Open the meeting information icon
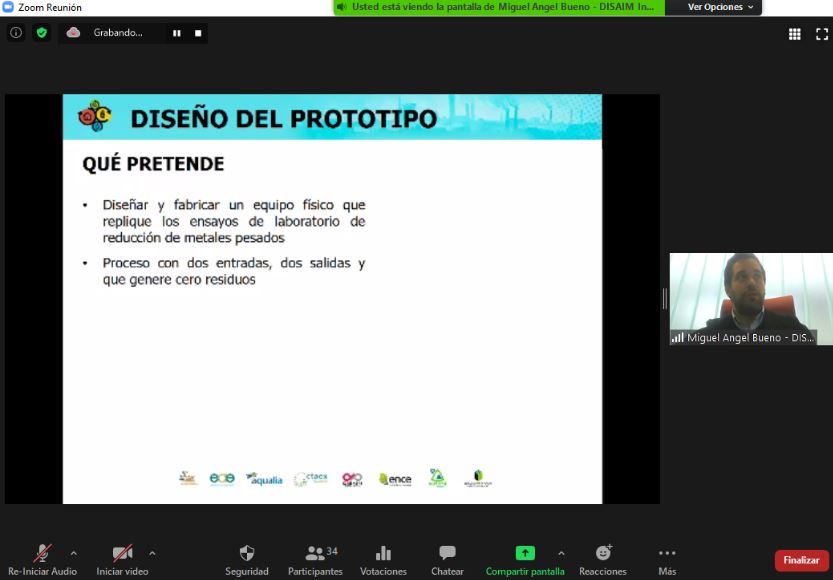Screen dimensions: 833x580 point(15,33)
